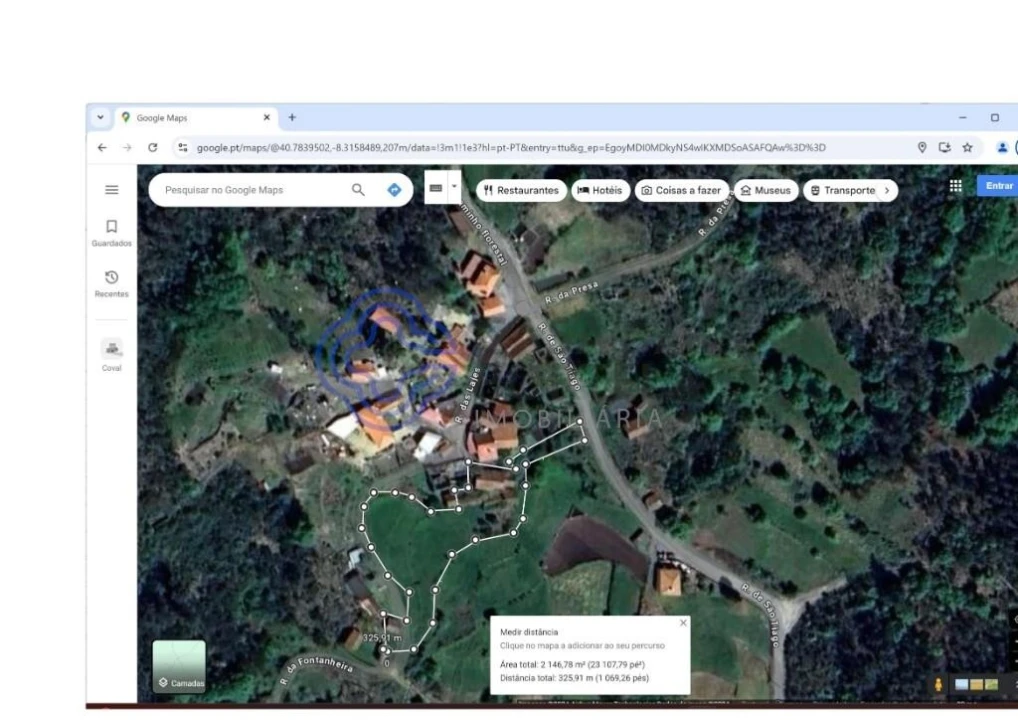Select the Restaurantes category chip
The height and width of the screenshot is (720, 1018).
click(521, 190)
